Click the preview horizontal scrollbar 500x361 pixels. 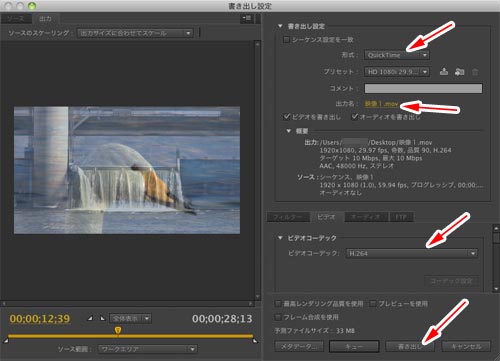pos(128,303)
